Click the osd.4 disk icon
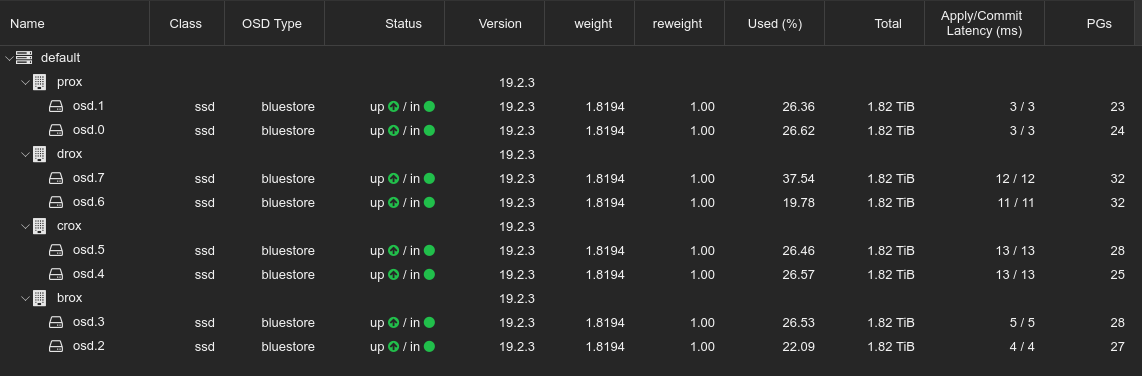Image resolution: width=1142 pixels, height=376 pixels. (x=56, y=275)
